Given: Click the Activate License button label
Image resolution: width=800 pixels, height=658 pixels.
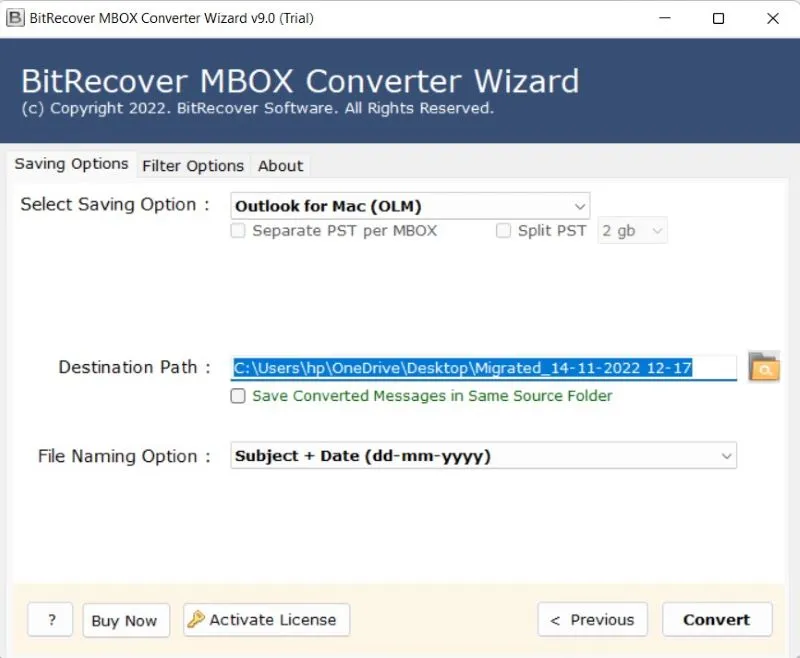Looking at the screenshot, I should pyautogui.click(x=273, y=620).
